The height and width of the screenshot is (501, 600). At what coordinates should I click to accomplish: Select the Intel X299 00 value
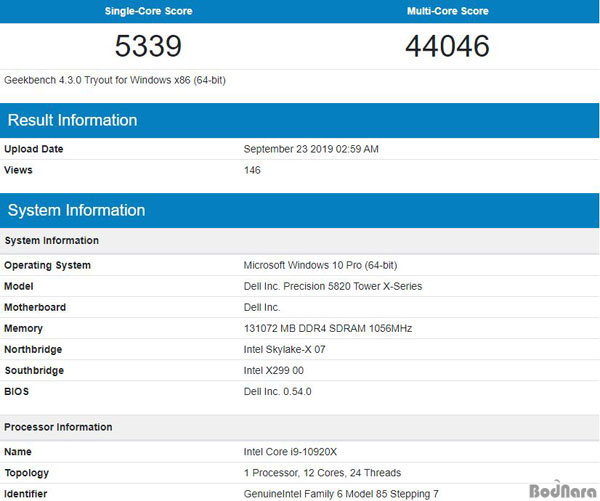point(274,370)
